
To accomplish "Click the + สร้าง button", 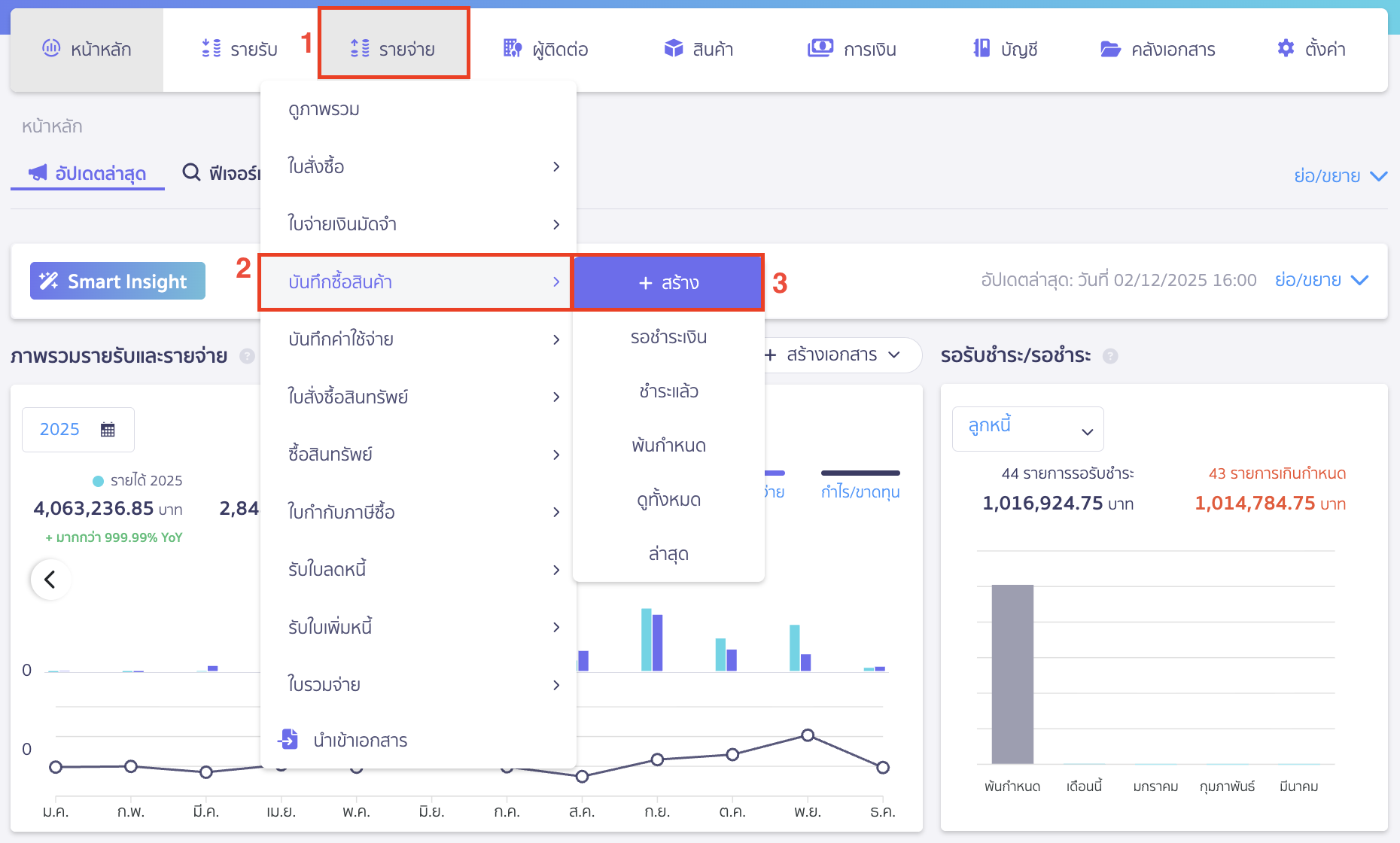I will coord(668,283).
